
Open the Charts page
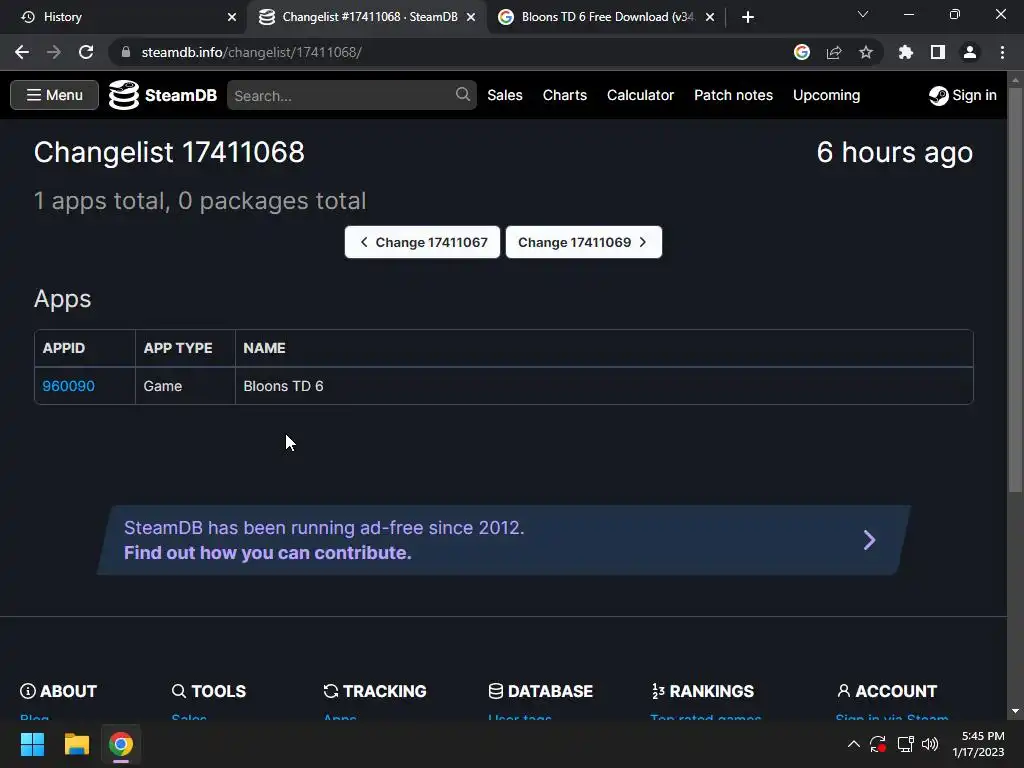[565, 95]
